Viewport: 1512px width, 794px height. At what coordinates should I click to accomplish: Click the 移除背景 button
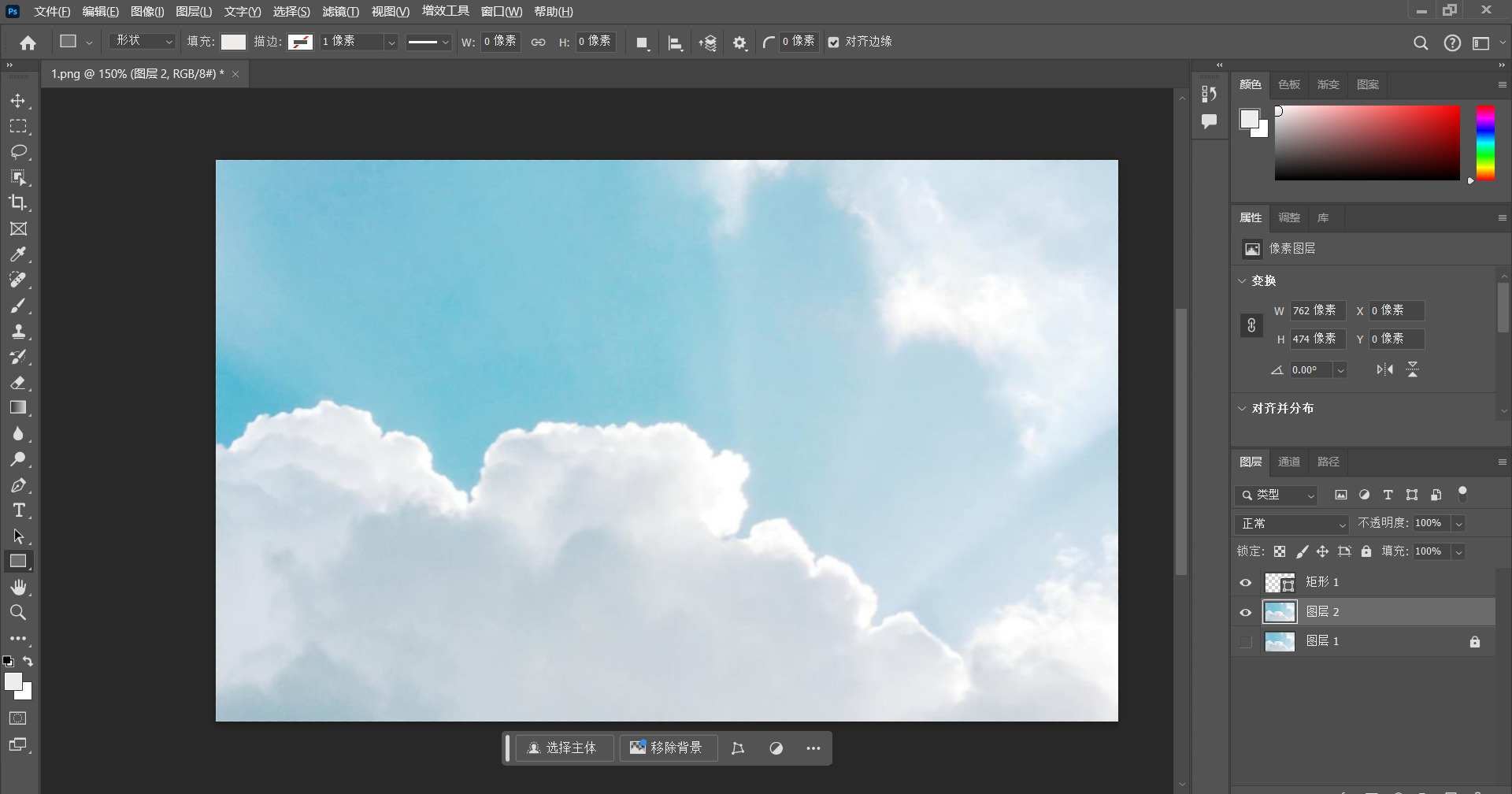click(667, 748)
